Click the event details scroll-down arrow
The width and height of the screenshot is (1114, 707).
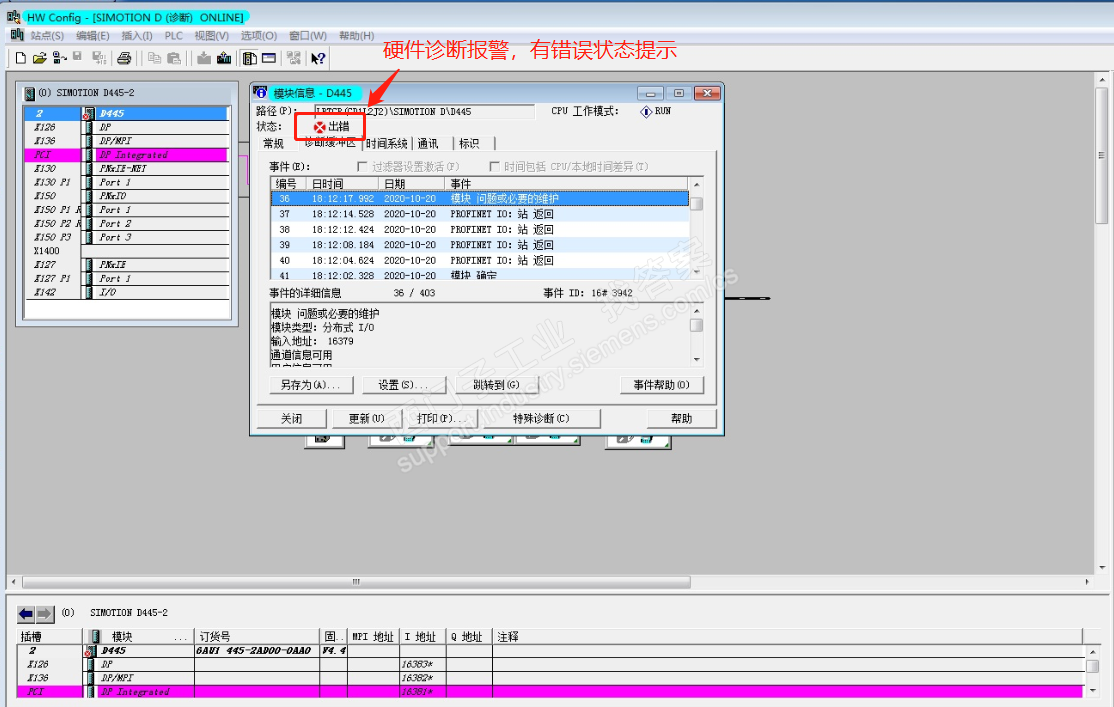coord(696,360)
